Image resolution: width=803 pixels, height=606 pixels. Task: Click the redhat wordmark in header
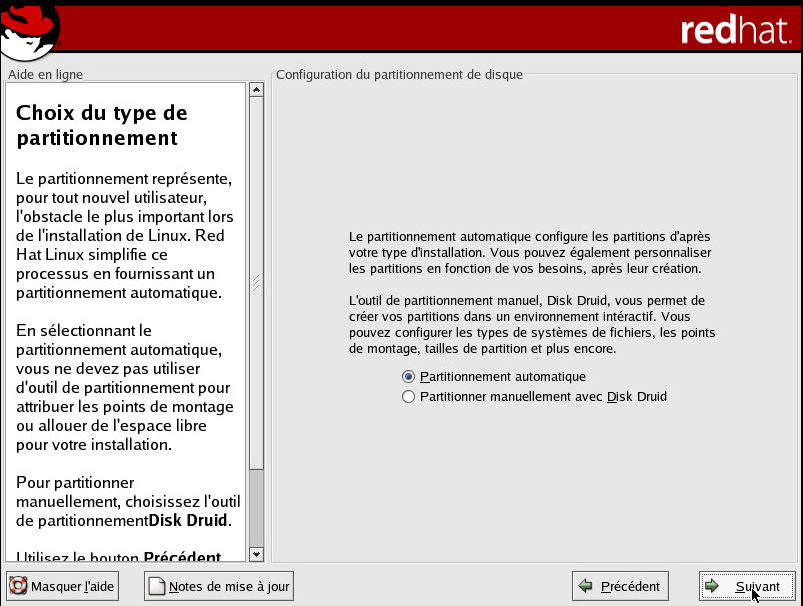(736, 30)
